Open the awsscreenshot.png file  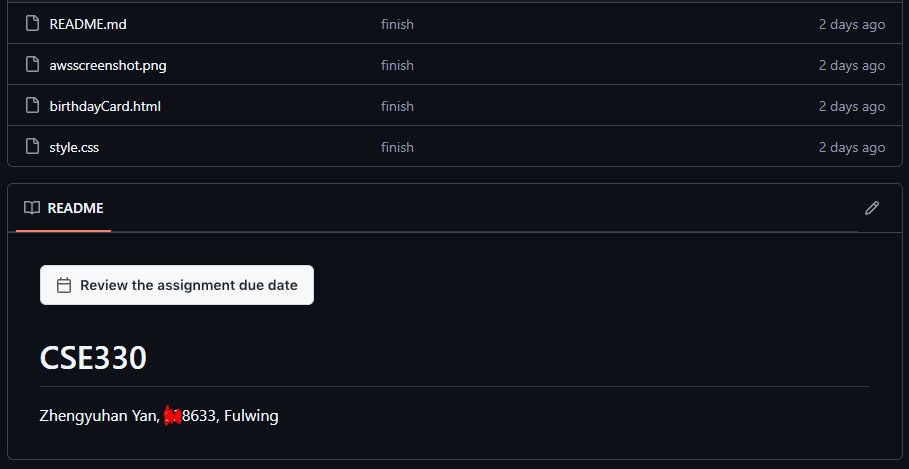click(108, 66)
